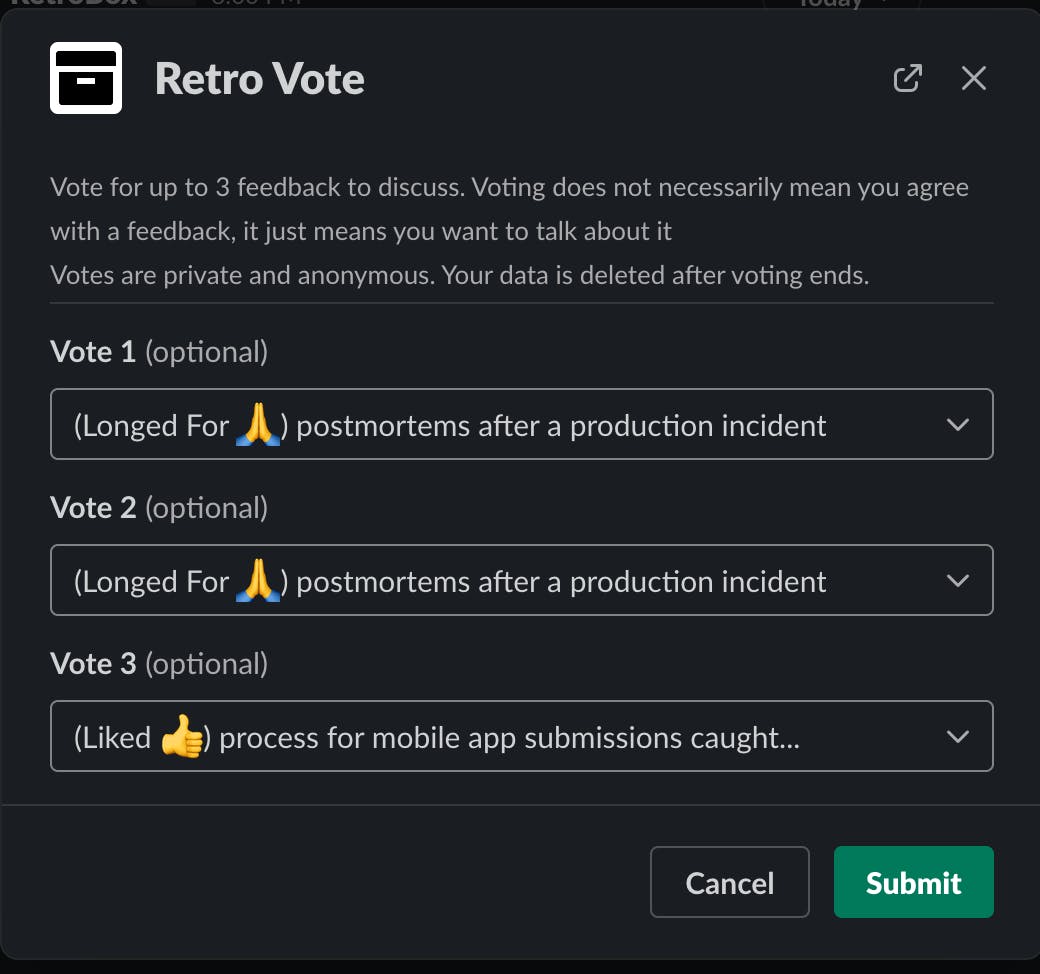Screen dimensions: 1040x974
Task: Click the "Vote 3 (optional)" label
Action: click(x=159, y=664)
